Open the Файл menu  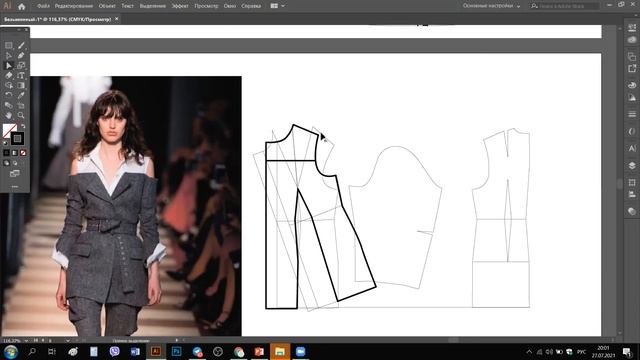pos(43,6)
